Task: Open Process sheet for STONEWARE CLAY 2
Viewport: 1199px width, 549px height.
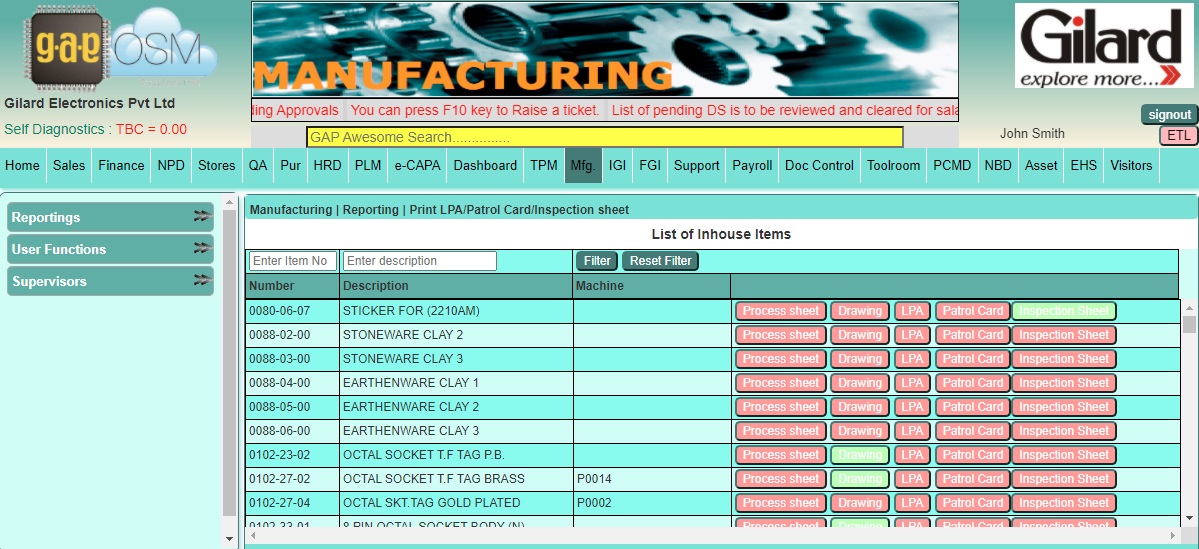Action: pos(781,335)
